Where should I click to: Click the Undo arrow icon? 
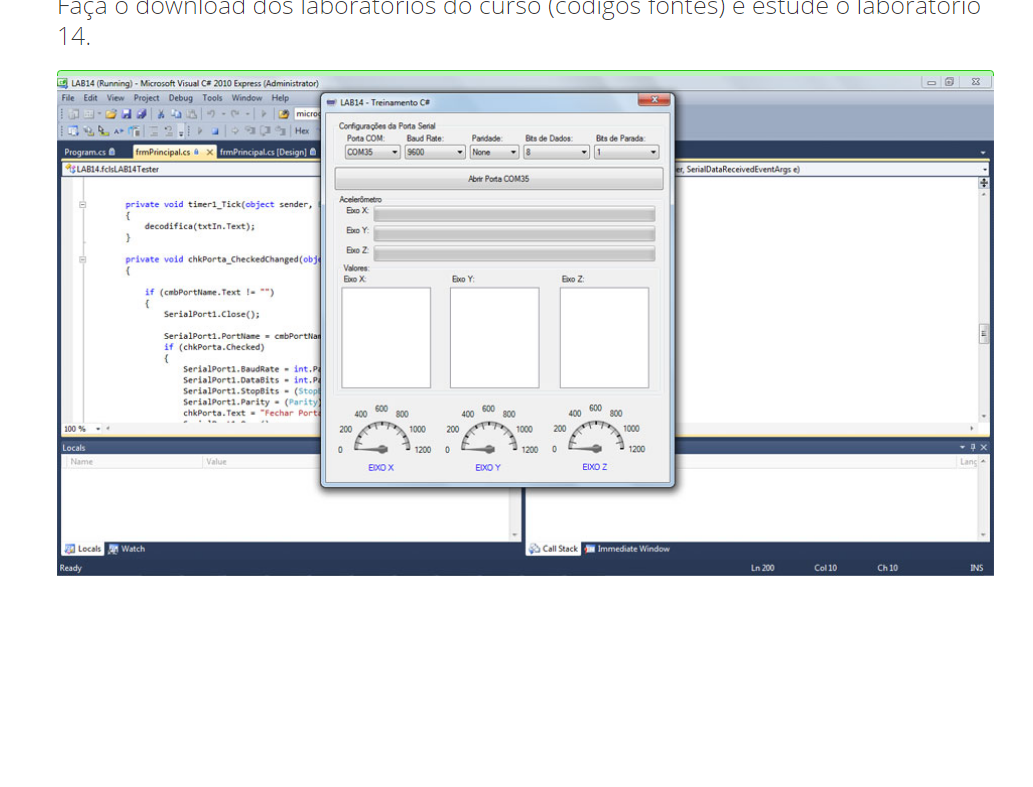coord(212,114)
